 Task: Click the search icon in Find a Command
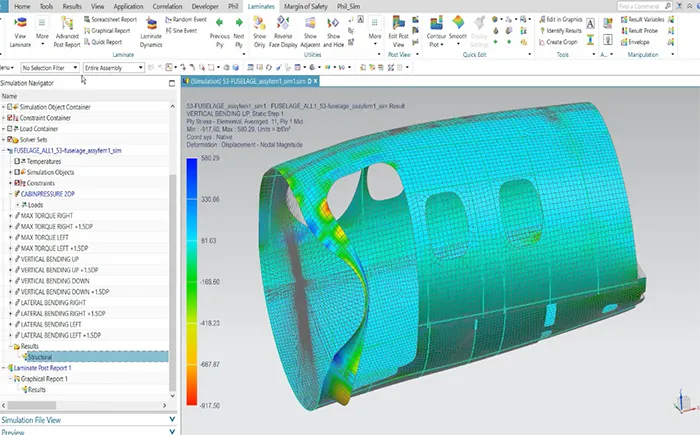click(x=668, y=6)
